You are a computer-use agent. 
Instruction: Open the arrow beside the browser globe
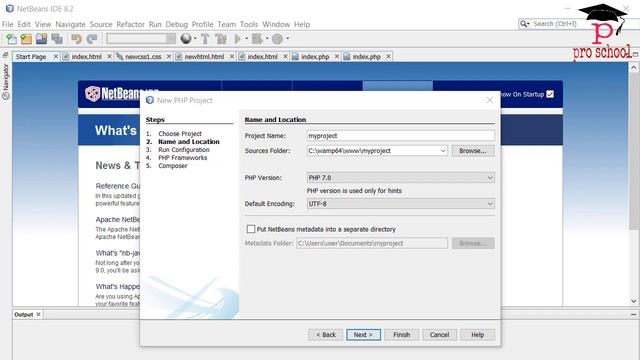(195, 39)
